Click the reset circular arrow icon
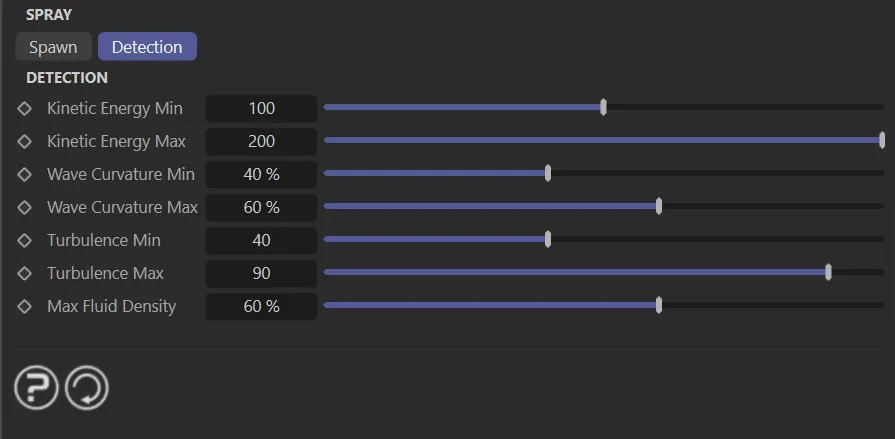Image resolution: width=895 pixels, height=439 pixels. pyautogui.click(x=87, y=388)
